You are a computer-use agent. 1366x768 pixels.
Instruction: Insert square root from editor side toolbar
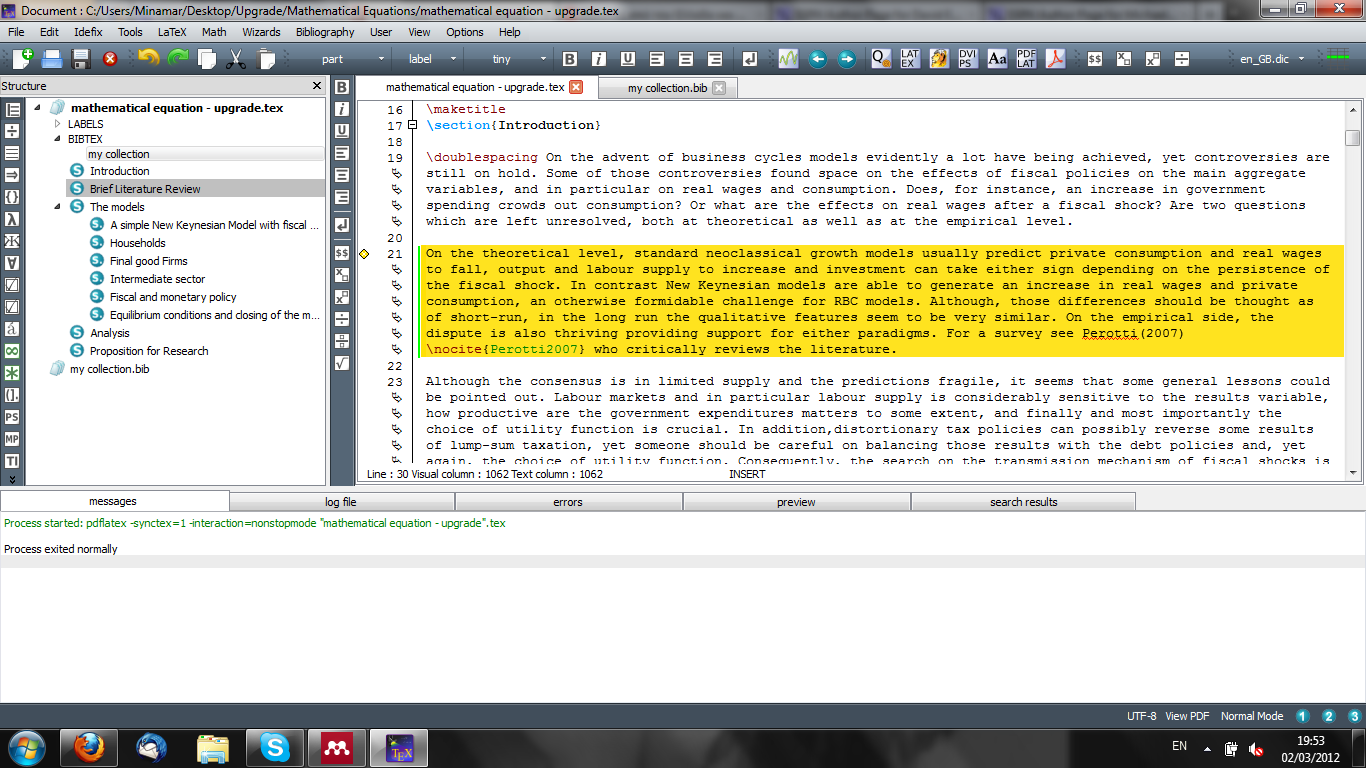tap(342, 363)
